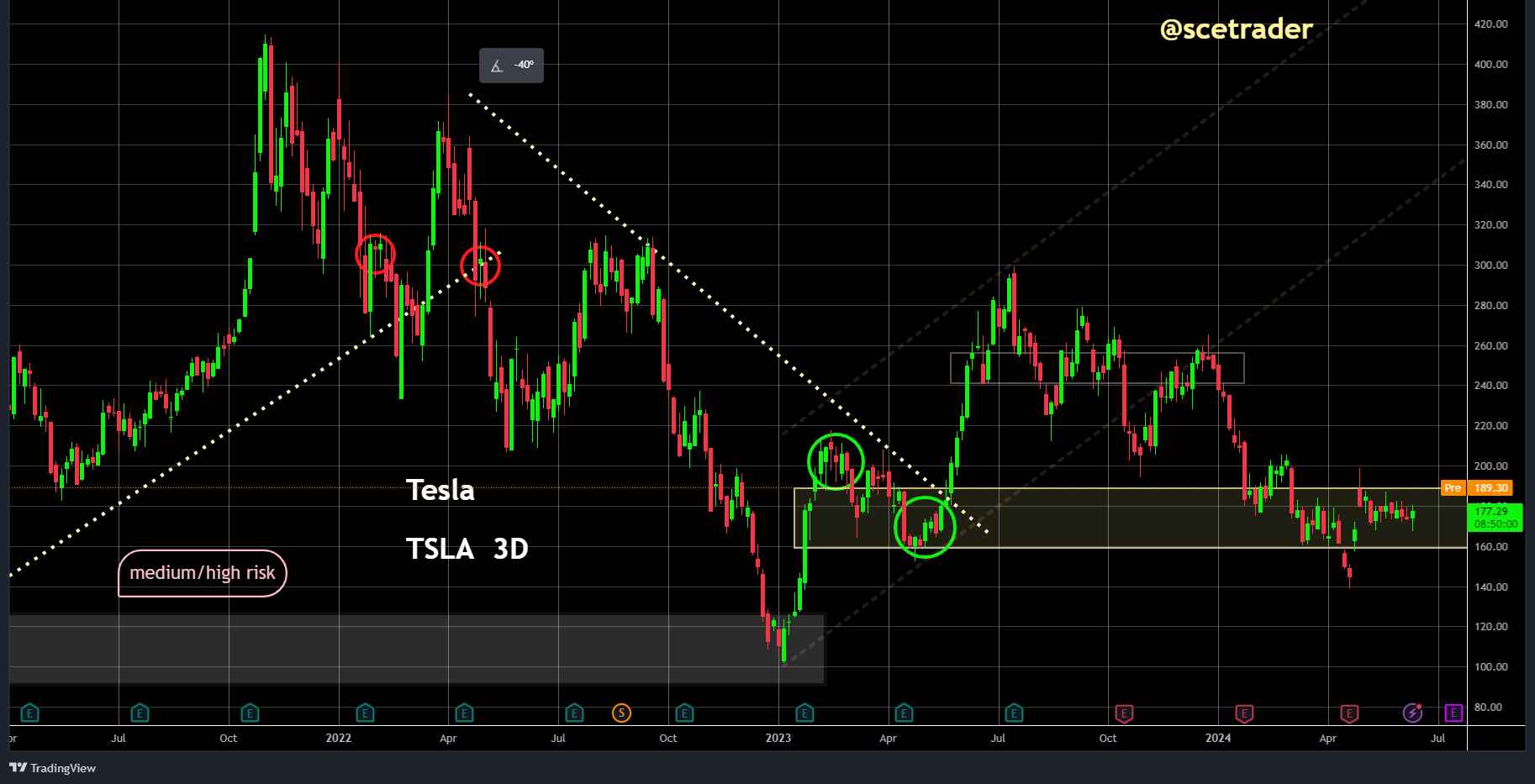Click the earnings marker just after 2022 starts
This screenshot has width=1535, height=784.
(365, 713)
